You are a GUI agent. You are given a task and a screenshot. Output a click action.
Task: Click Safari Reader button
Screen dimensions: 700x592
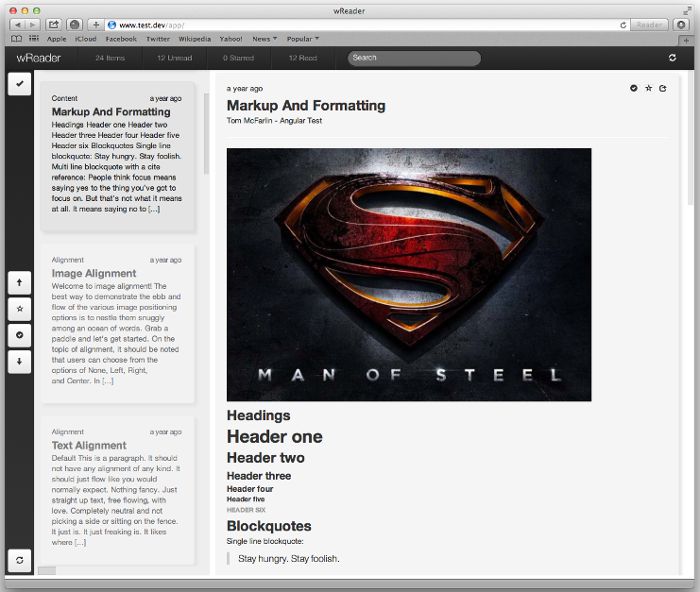click(649, 25)
